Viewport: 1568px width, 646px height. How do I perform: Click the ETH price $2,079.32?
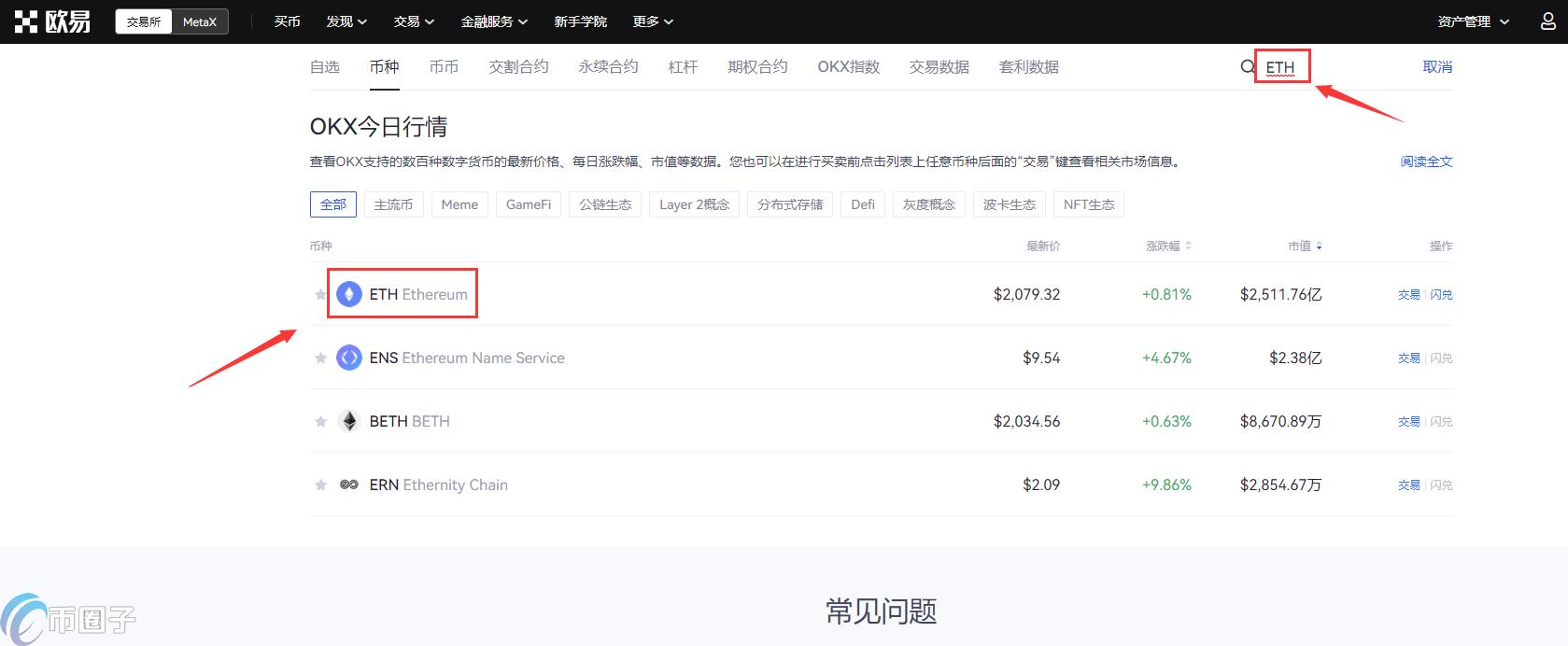[1027, 295]
